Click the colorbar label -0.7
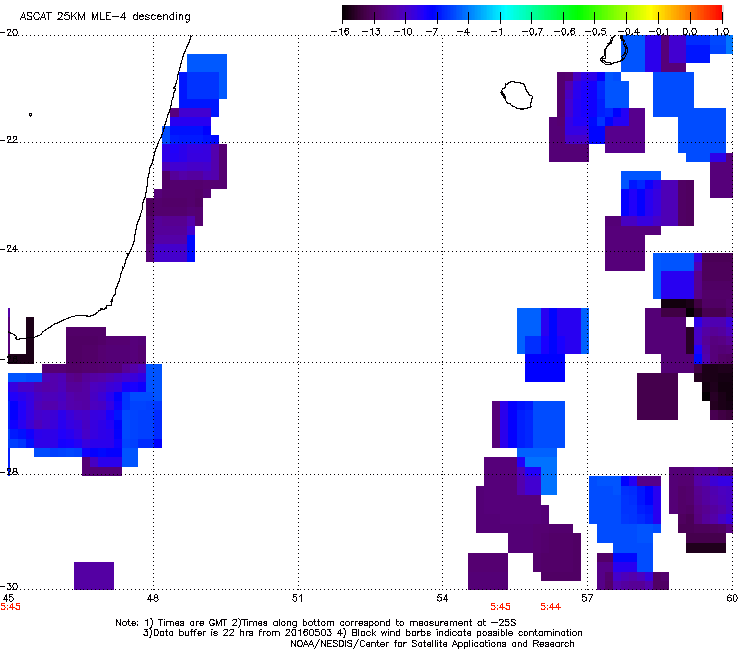The width and height of the screenshot is (740, 650). click(x=532, y=32)
